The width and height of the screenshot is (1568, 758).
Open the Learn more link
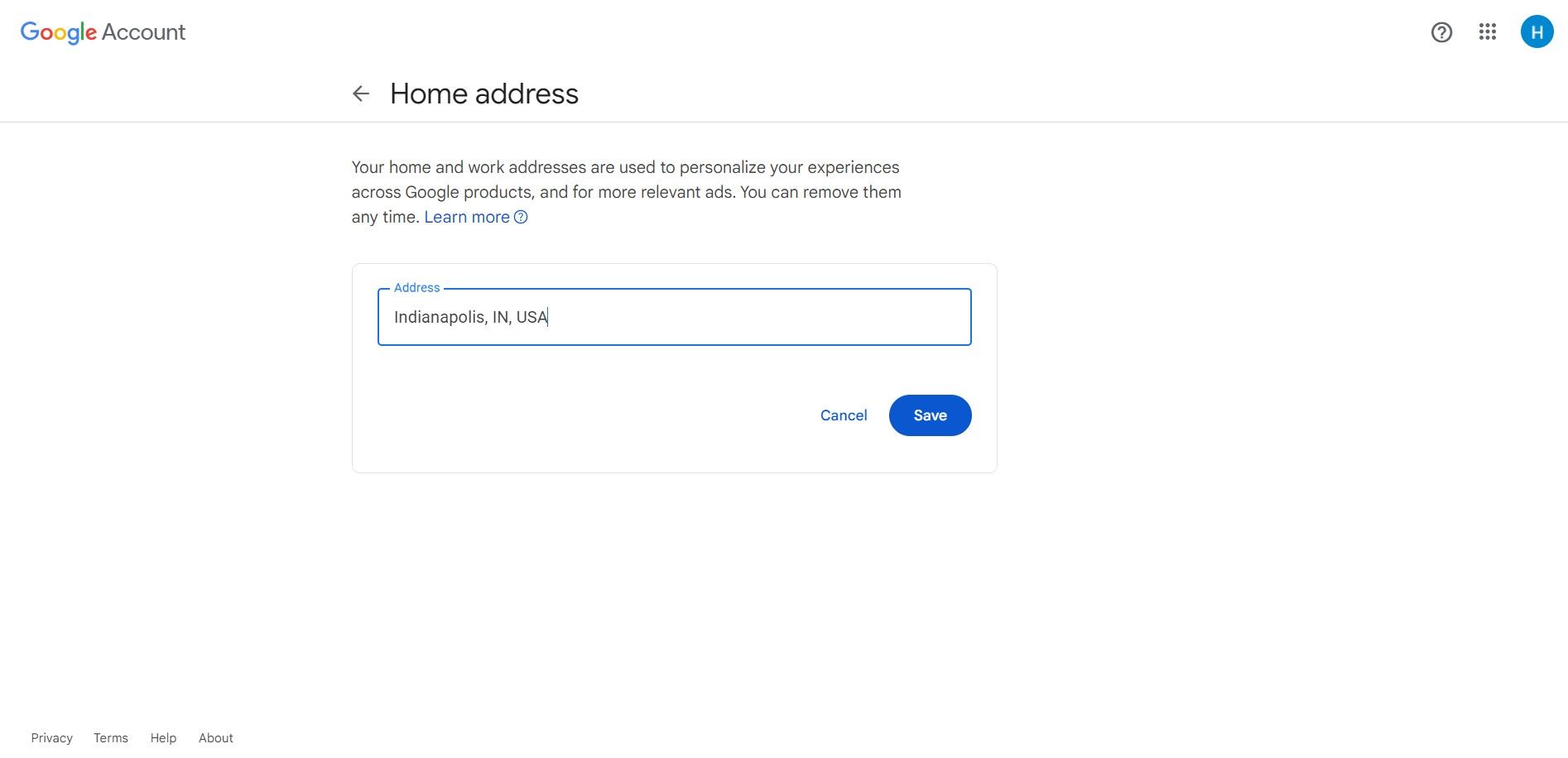click(x=467, y=217)
